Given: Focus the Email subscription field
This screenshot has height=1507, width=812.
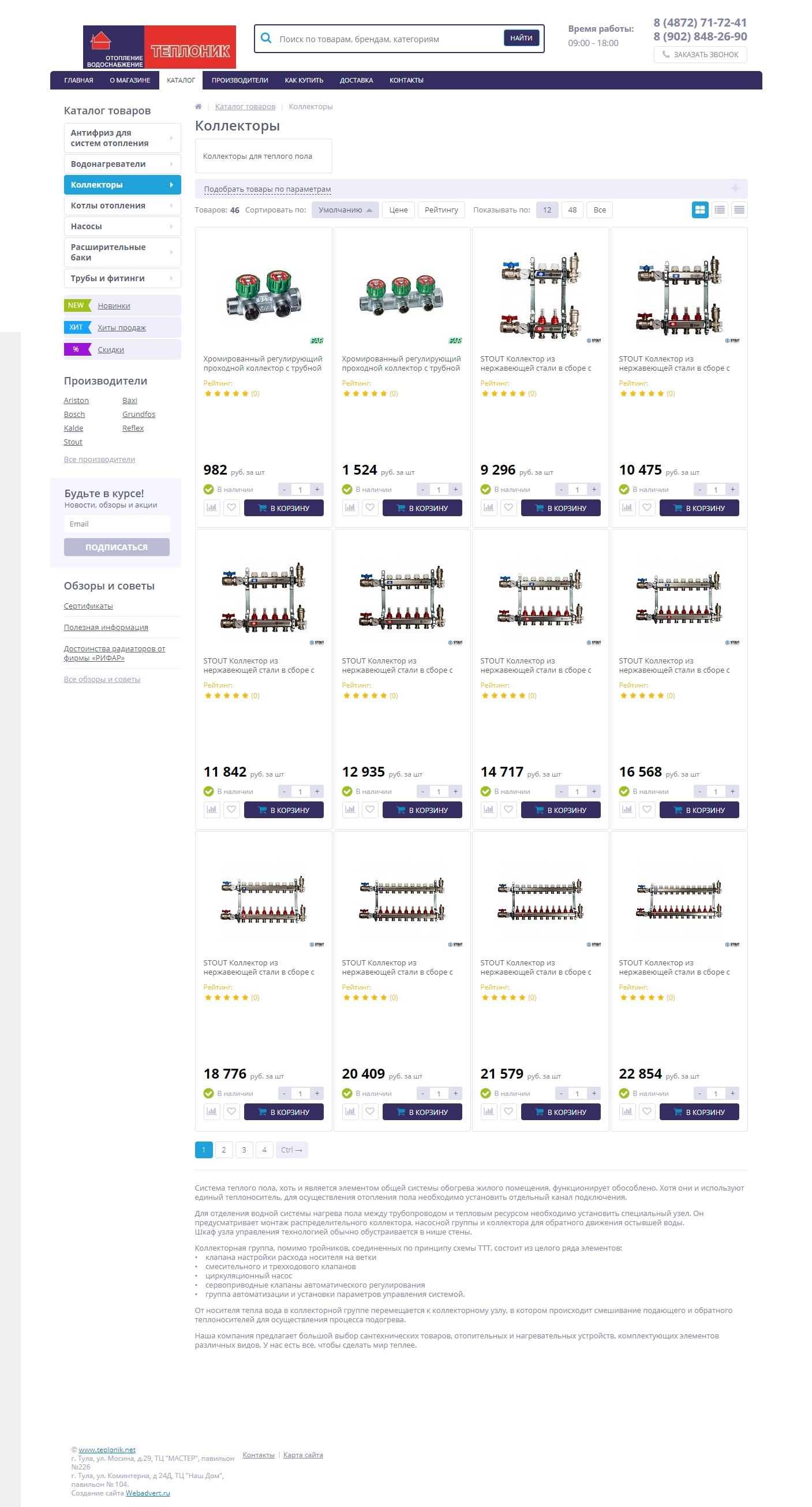Looking at the screenshot, I should pyautogui.click(x=117, y=524).
